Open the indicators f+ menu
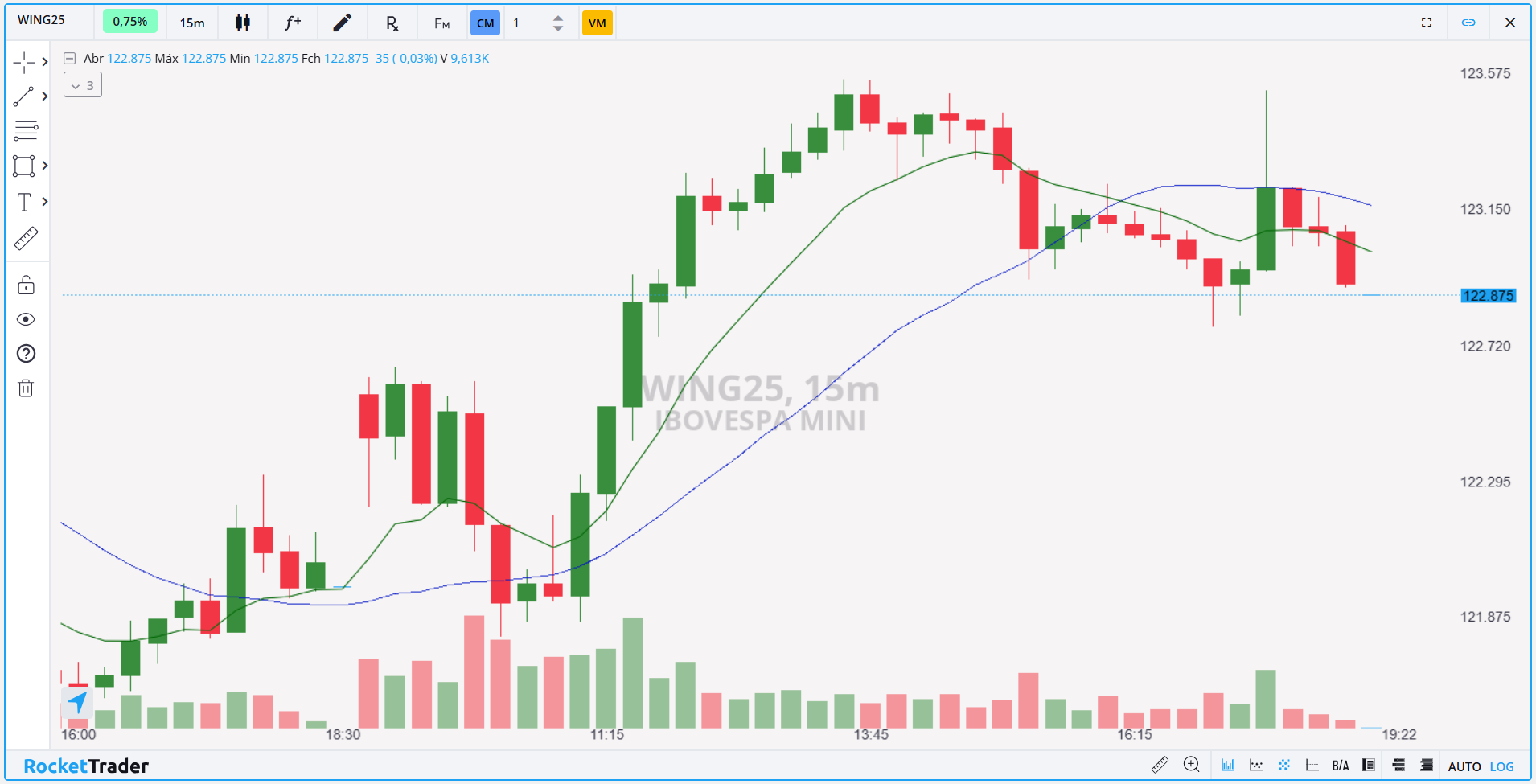Viewport: 1536px width, 784px height. 293,23
